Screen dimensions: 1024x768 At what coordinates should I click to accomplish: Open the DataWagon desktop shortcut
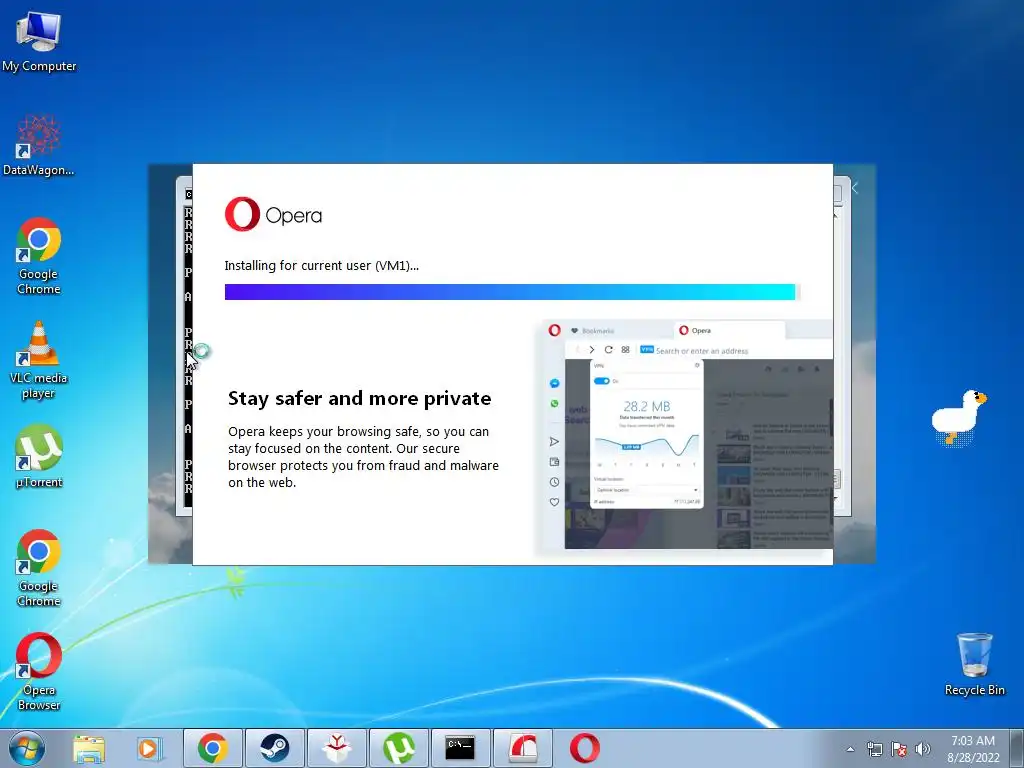39,146
